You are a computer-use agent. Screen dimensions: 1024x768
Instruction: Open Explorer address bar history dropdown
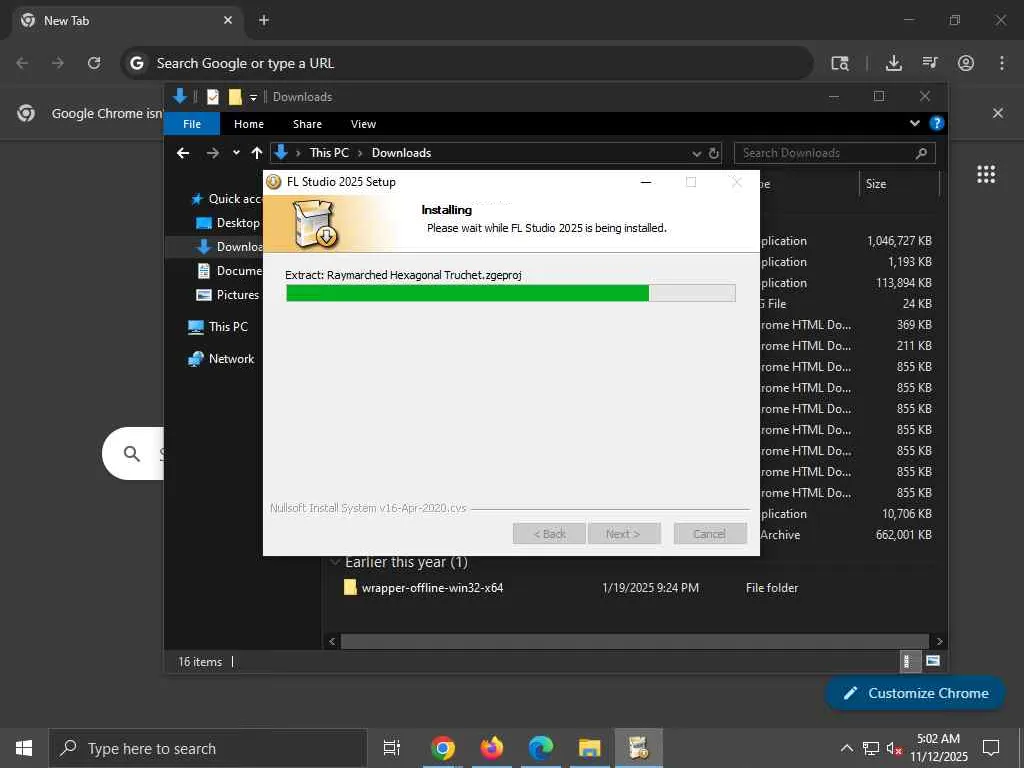pos(696,153)
